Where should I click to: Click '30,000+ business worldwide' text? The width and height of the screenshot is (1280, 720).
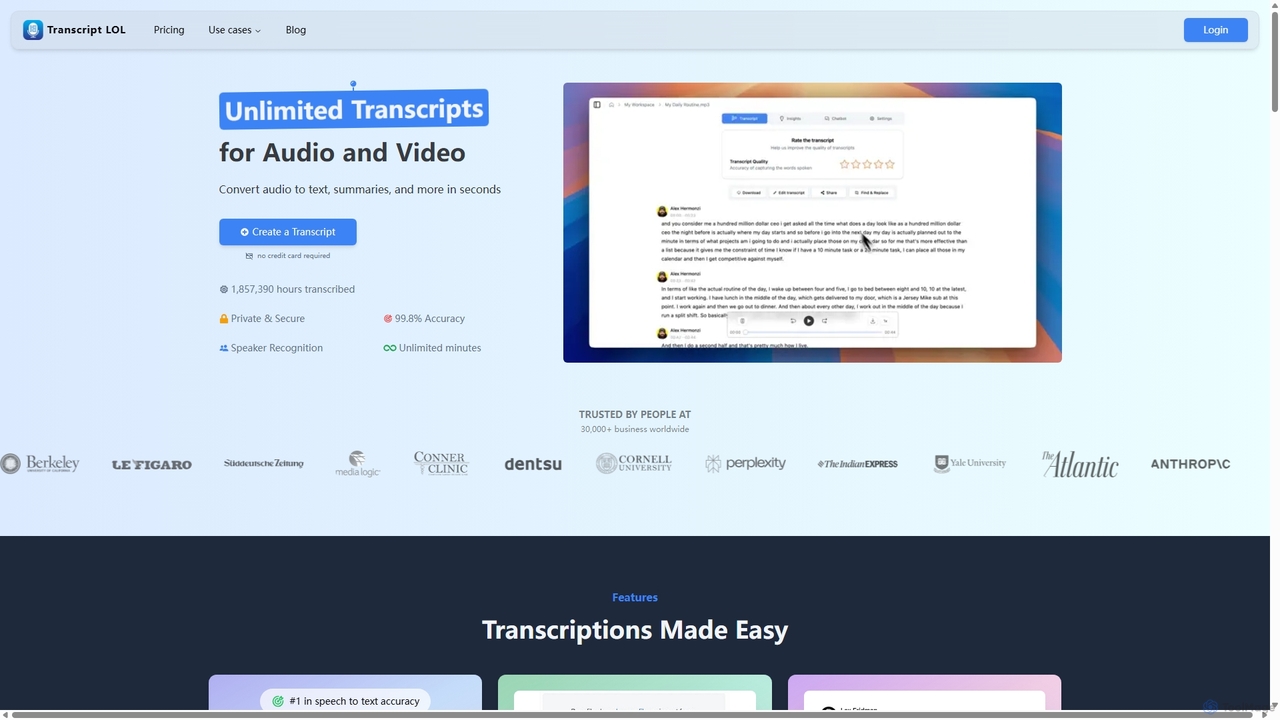pos(635,429)
